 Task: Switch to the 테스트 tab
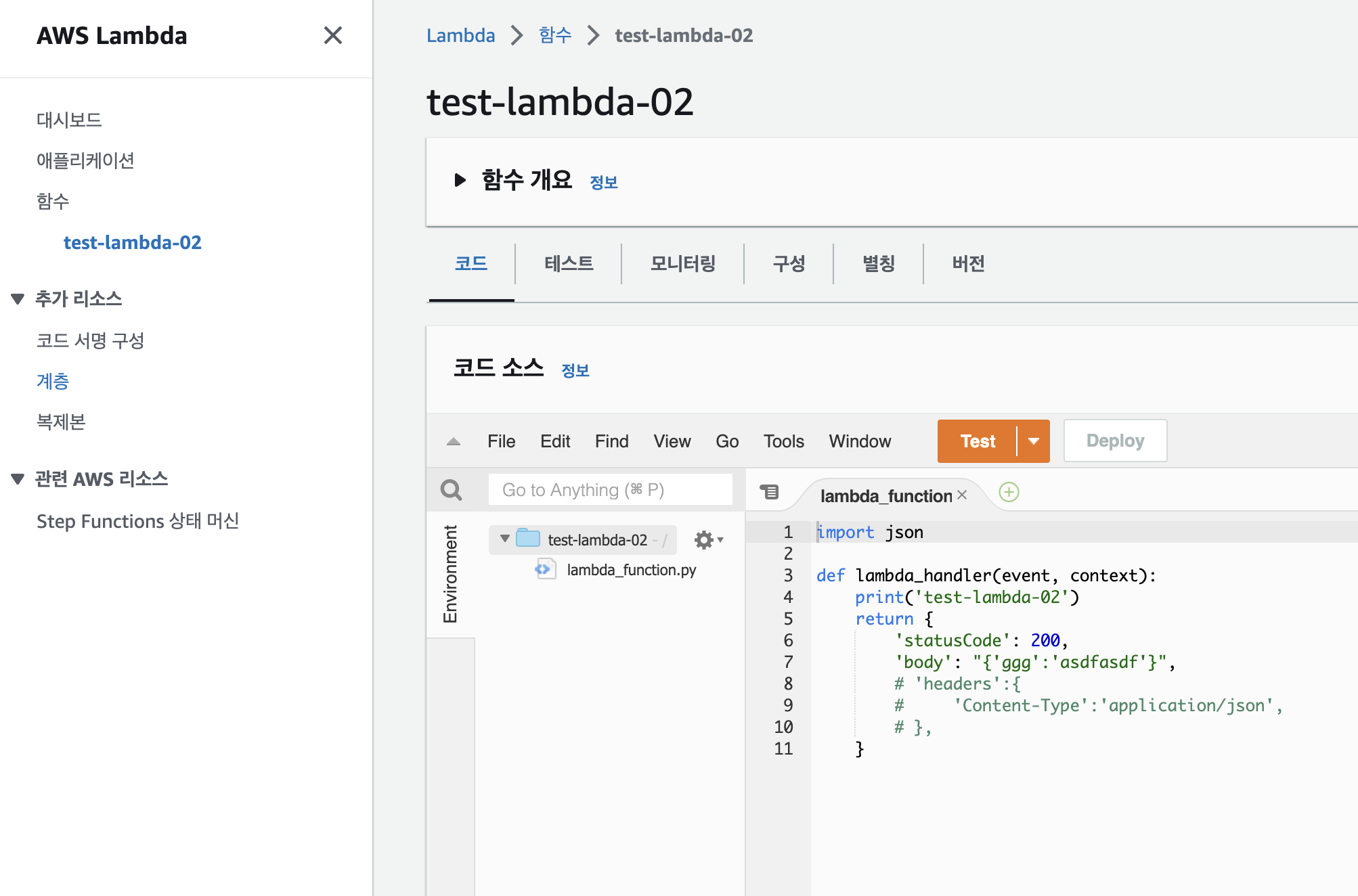pyautogui.click(x=569, y=263)
